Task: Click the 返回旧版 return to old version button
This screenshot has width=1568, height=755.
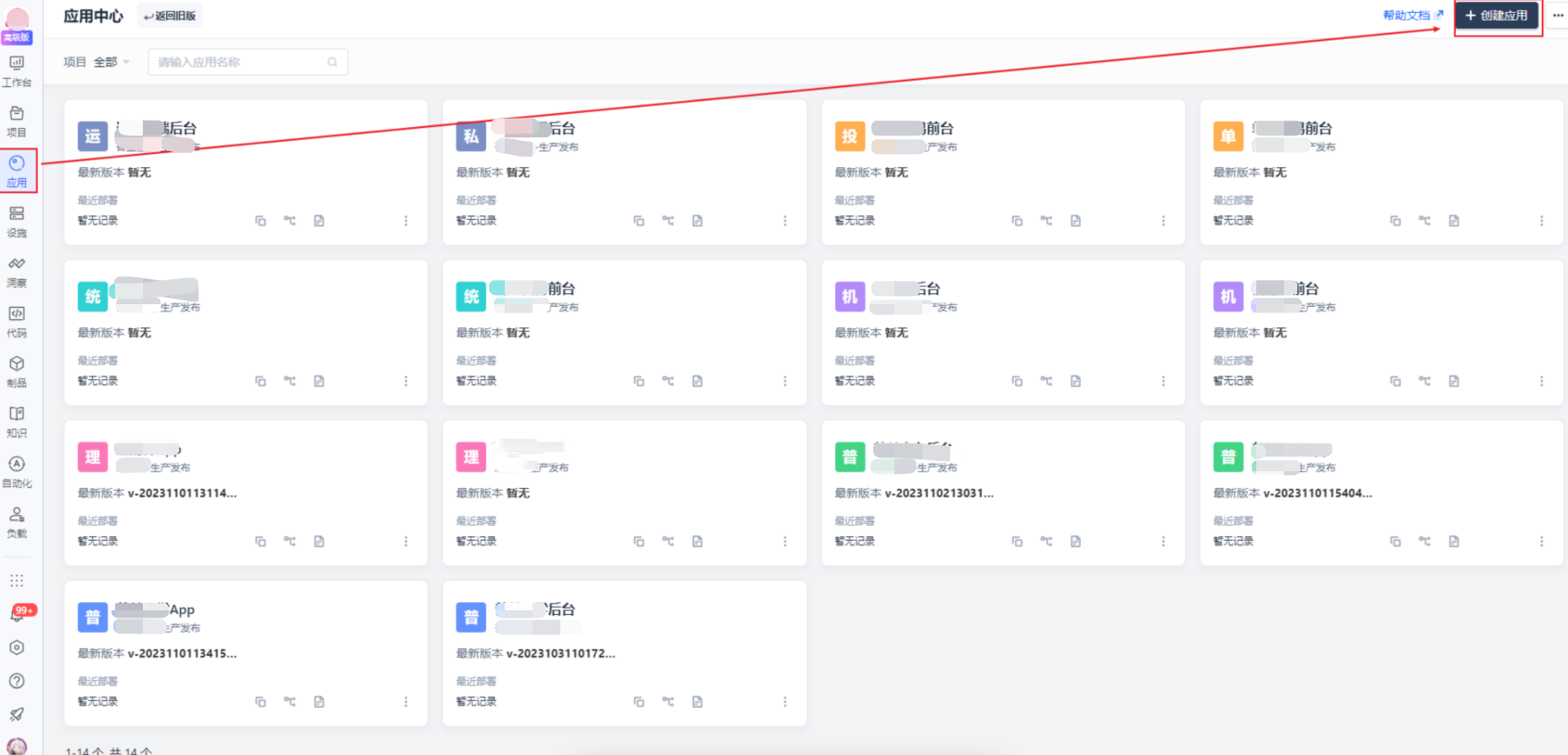Action: [x=170, y=16]
